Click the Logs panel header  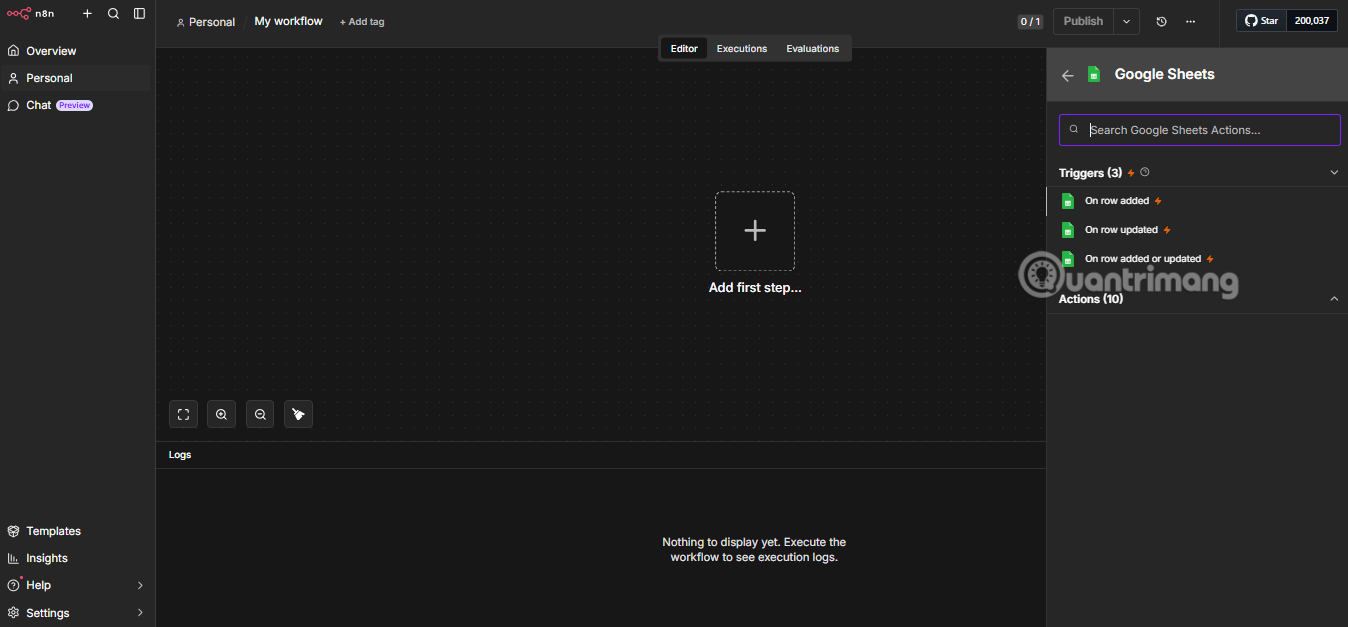coord(601,455)
